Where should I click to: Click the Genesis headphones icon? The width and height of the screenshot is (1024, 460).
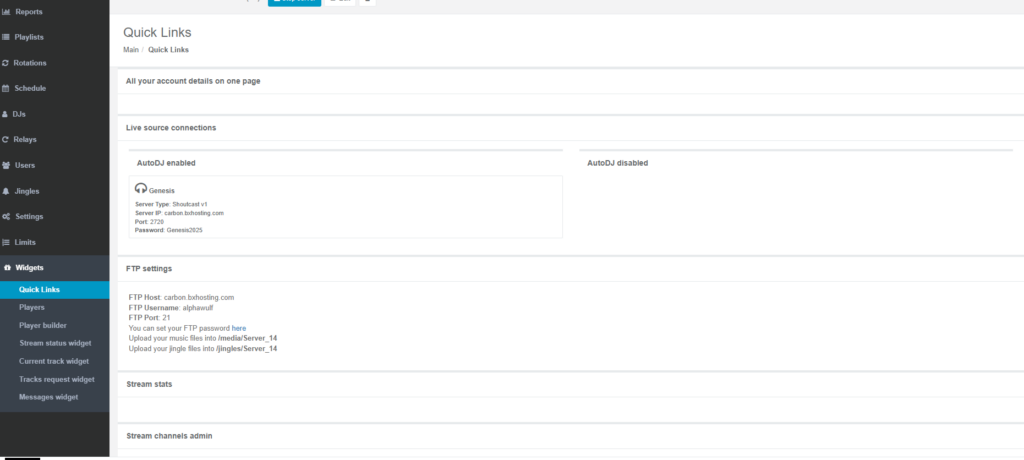pyautogui.click(x=141, y=189)
